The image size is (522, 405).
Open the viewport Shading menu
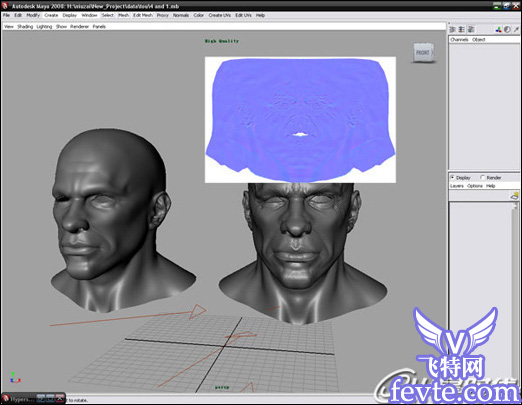pos(25,27)
